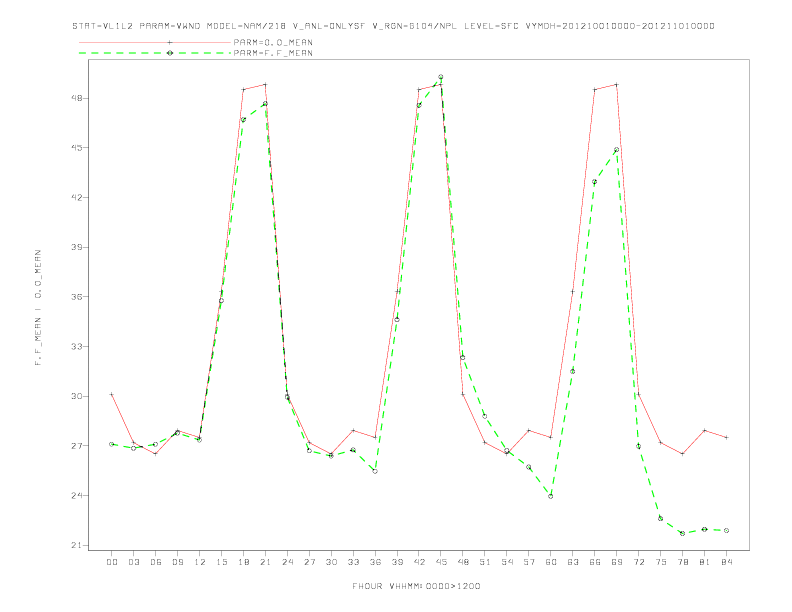
Task: Click x-axis forecast hour label 51
Action: 485,562
